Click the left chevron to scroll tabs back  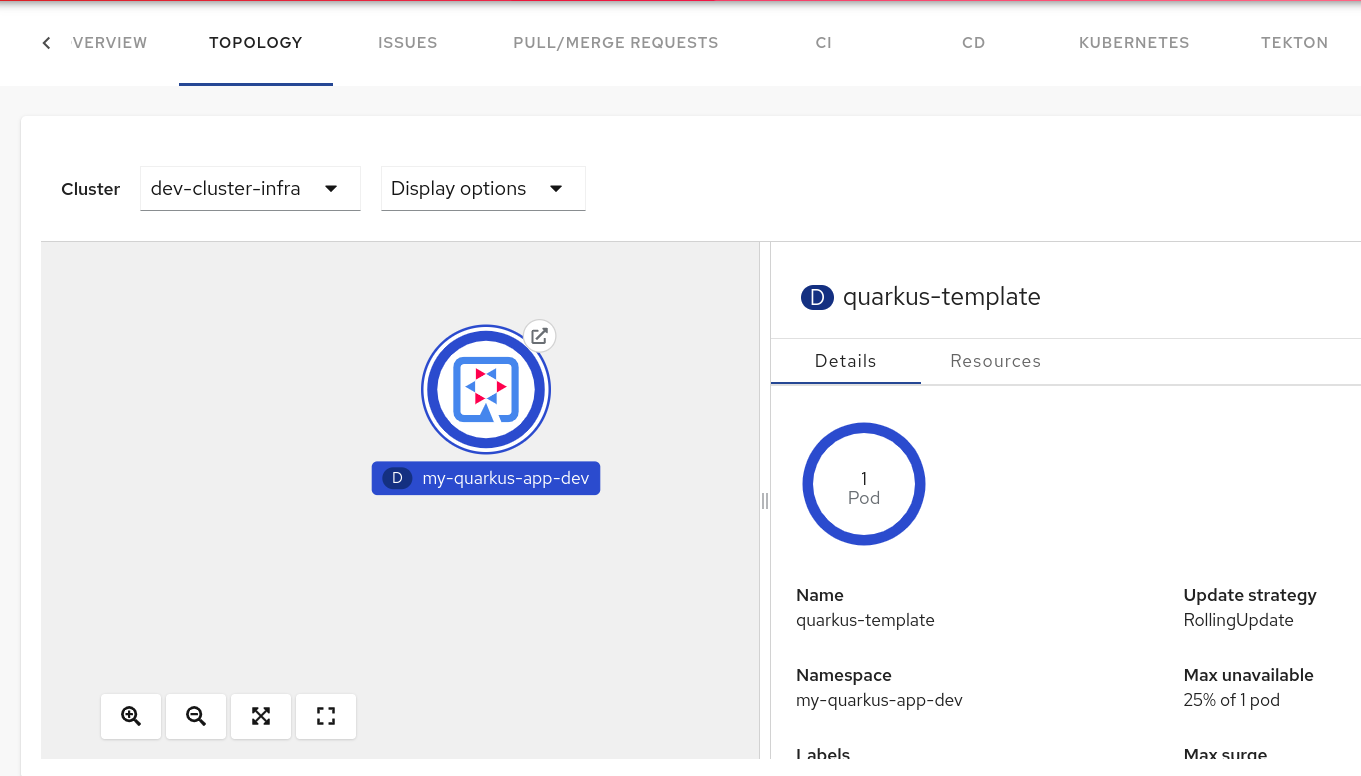coord(46,43)
